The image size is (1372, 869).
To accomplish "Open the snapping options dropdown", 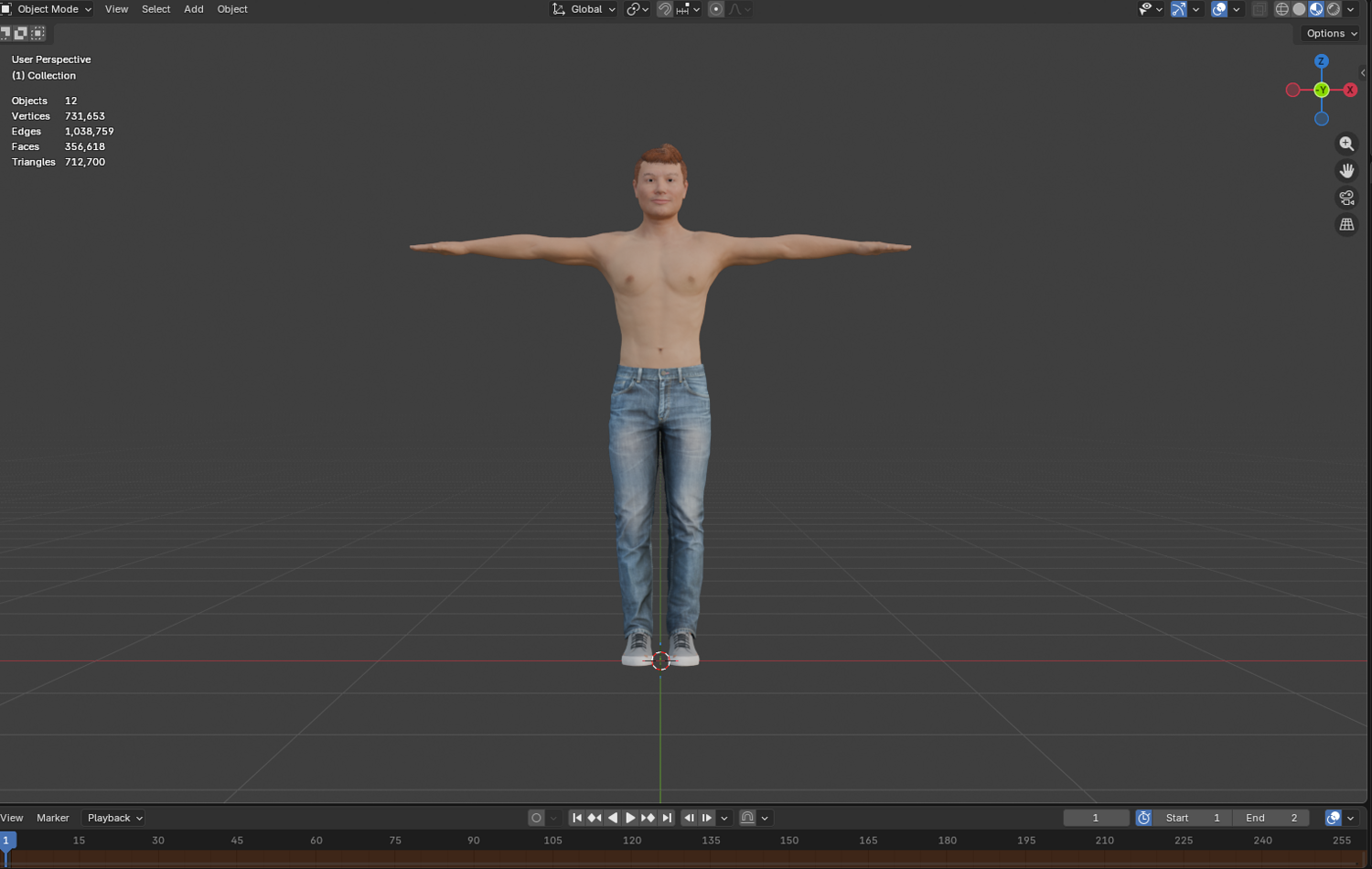I will coord(688,9).
